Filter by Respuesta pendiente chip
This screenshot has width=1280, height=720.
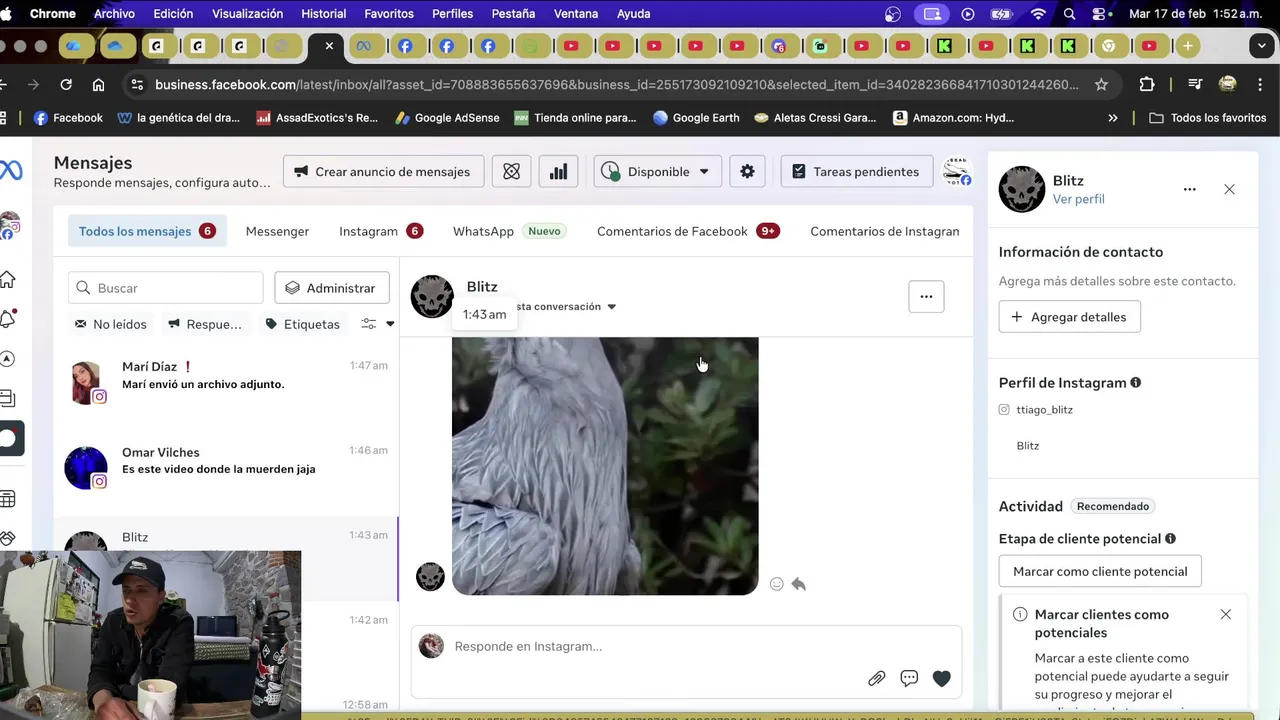[x=205, y=324]
